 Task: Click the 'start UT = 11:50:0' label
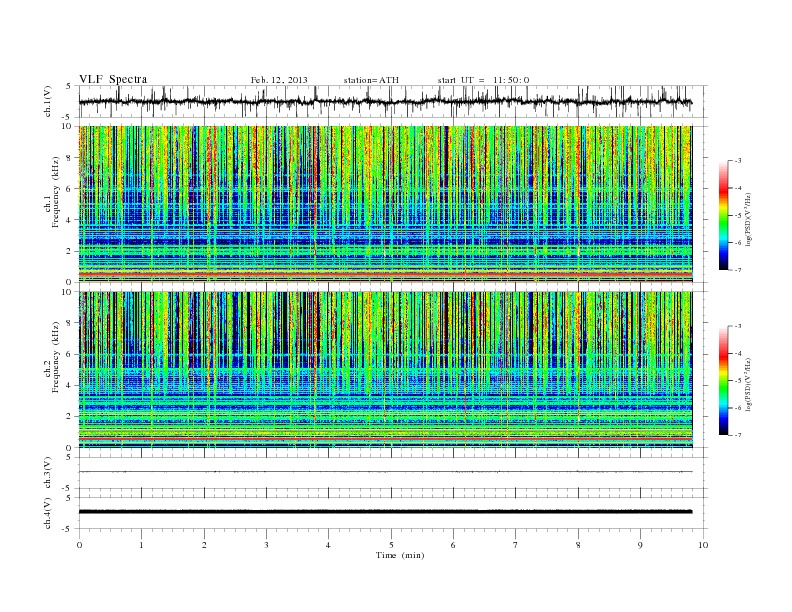(483, 80)
